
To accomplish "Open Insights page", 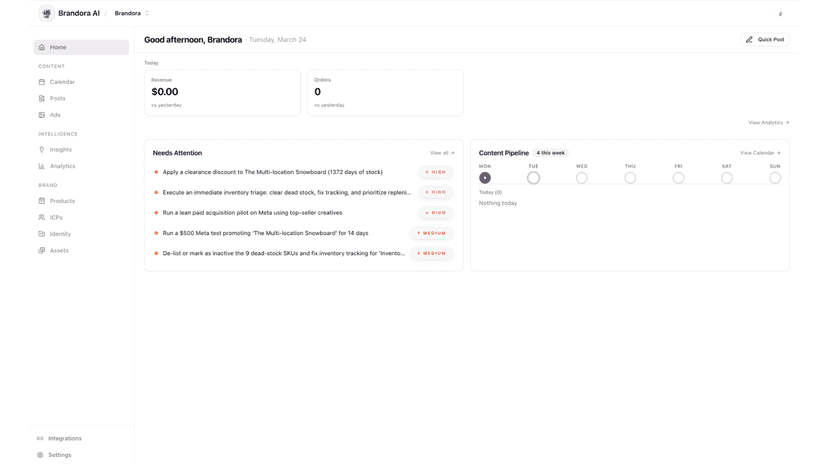I will (x=81, y=150).
